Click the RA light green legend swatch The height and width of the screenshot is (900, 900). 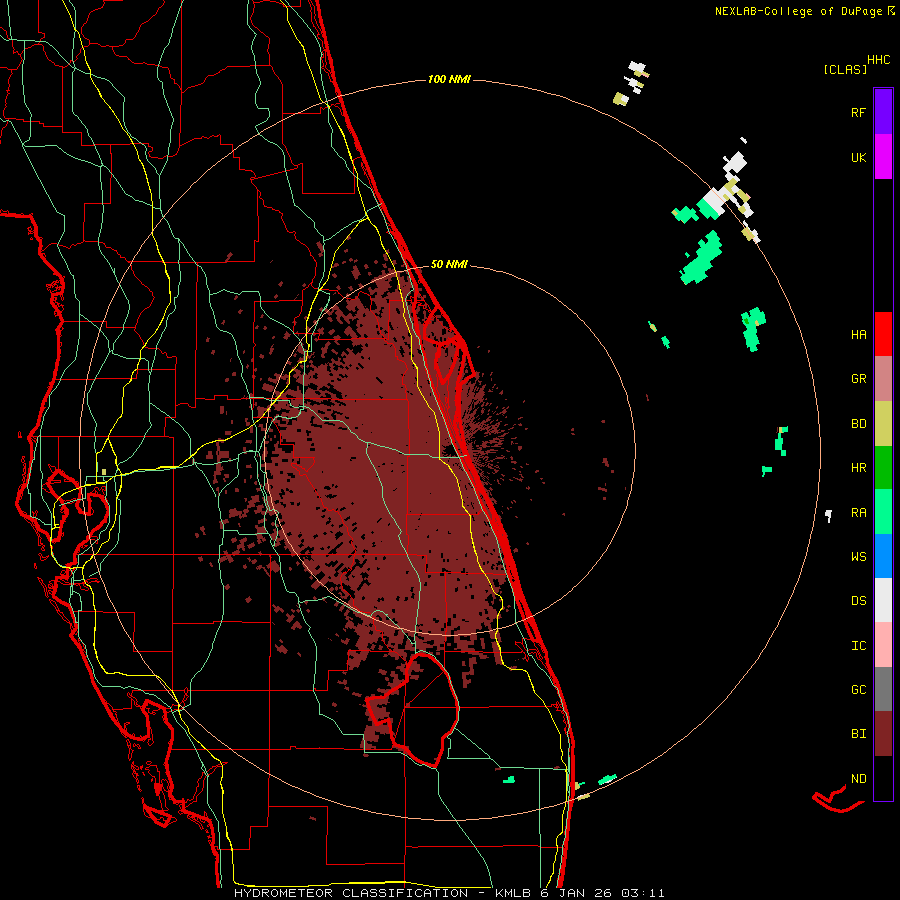coord(883,512)
